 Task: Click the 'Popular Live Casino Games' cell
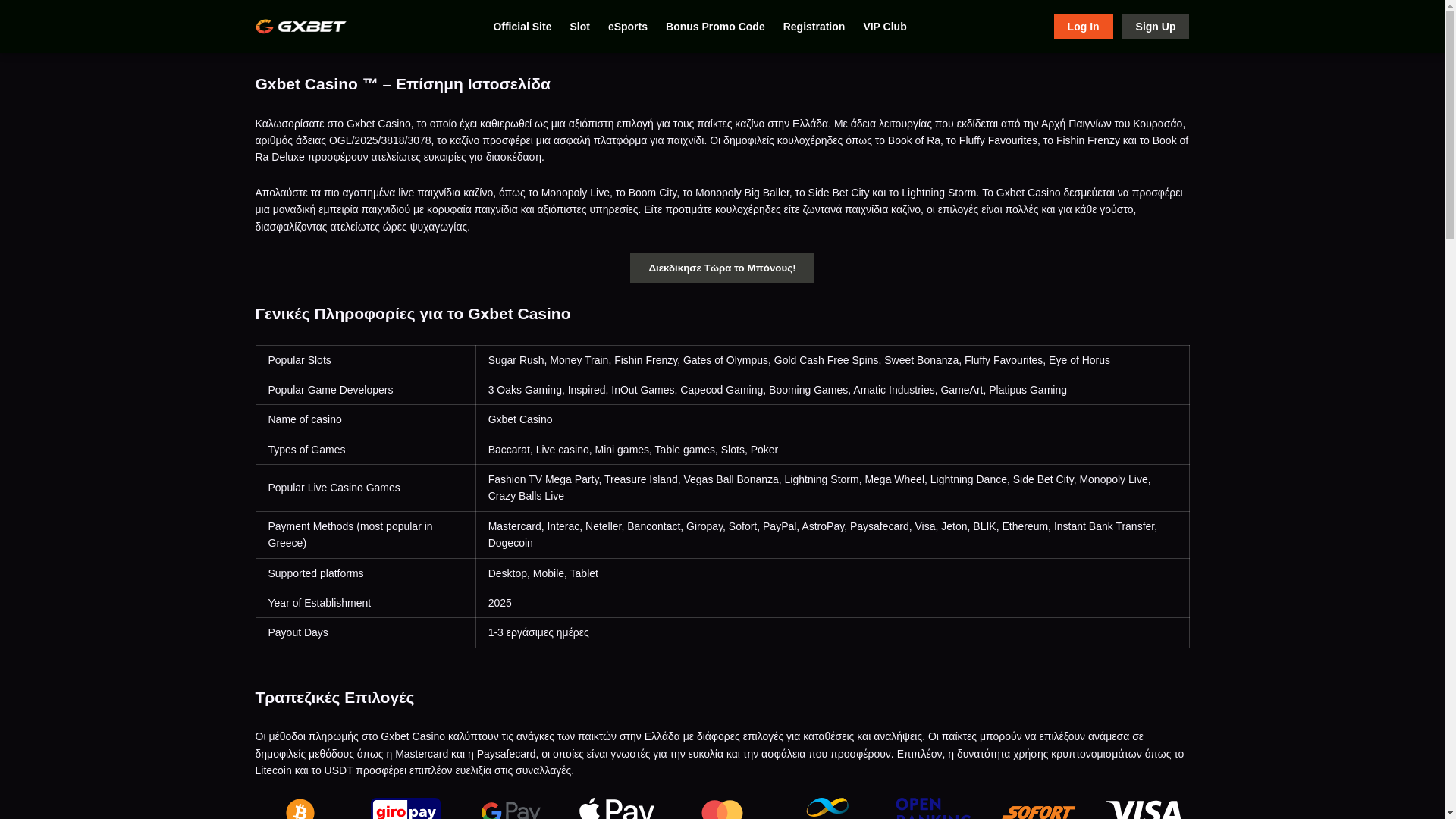coord(366,488)
